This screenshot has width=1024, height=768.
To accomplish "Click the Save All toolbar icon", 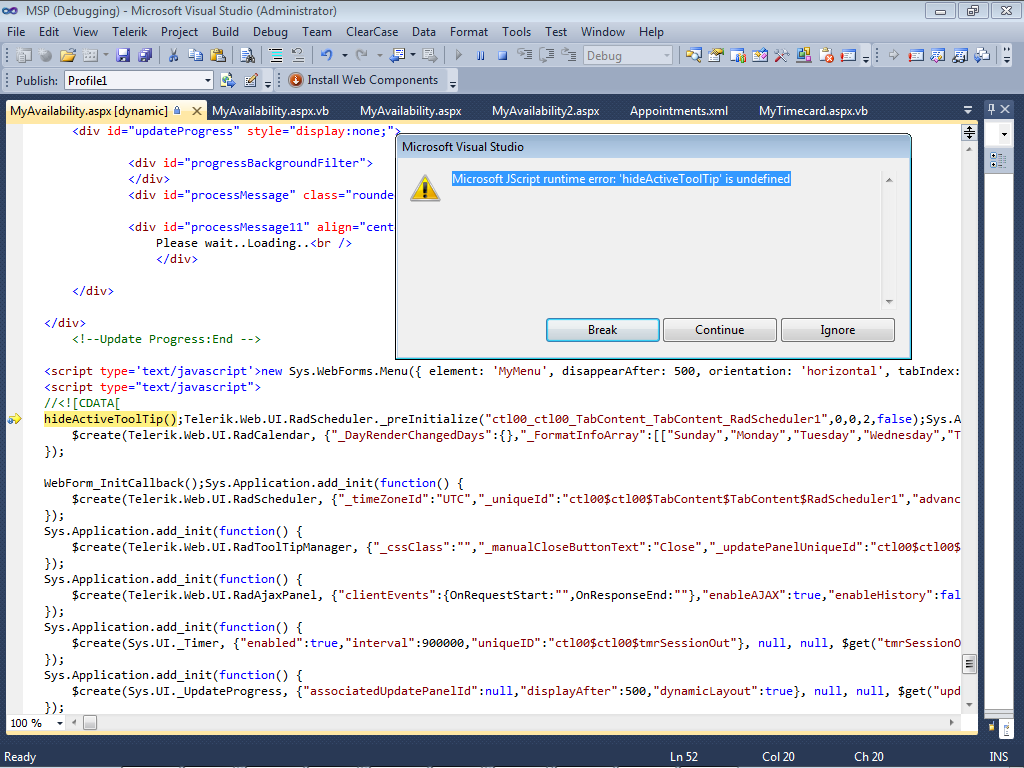I will [144, 56].
